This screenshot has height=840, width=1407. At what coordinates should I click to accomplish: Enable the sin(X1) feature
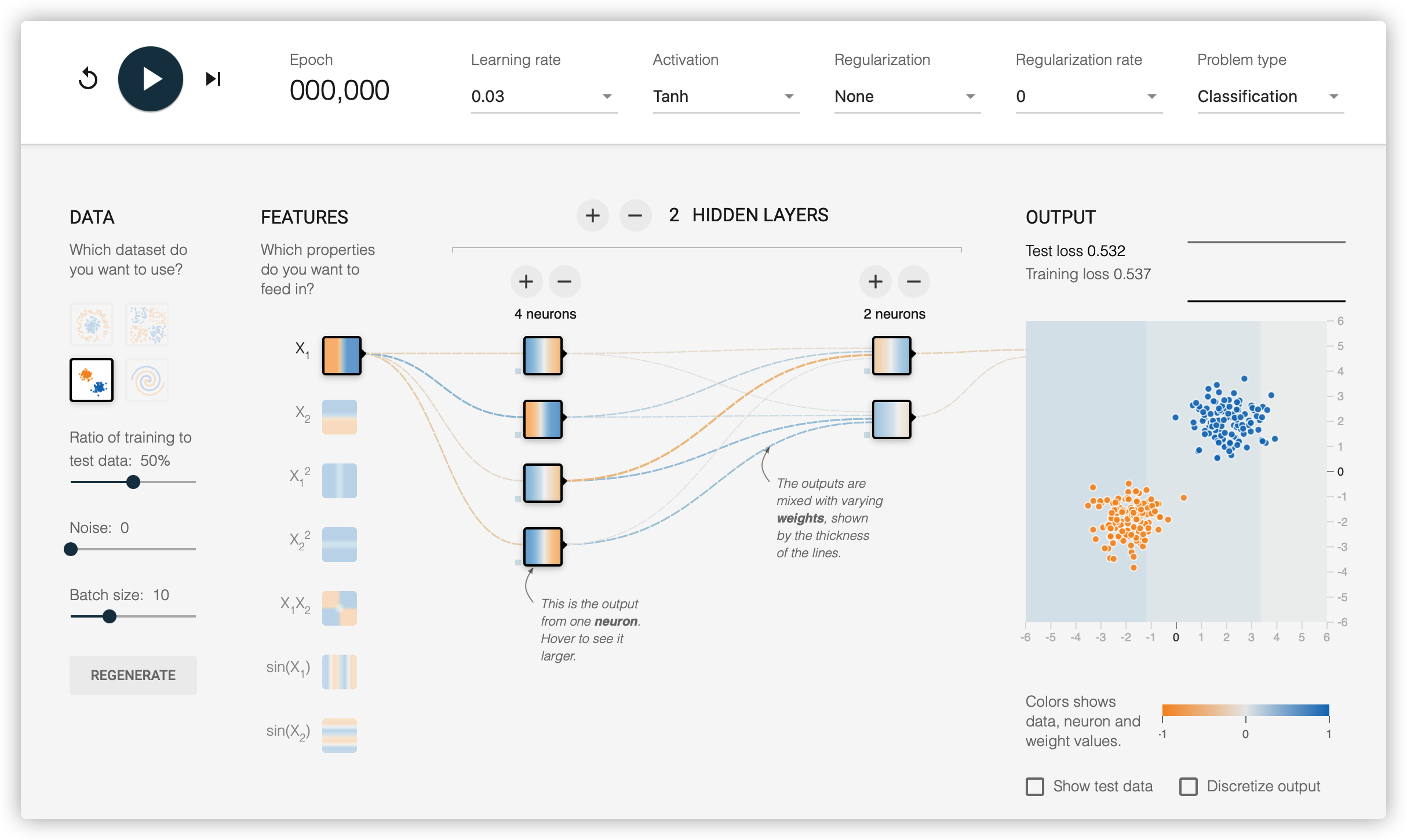coord(340,672)
